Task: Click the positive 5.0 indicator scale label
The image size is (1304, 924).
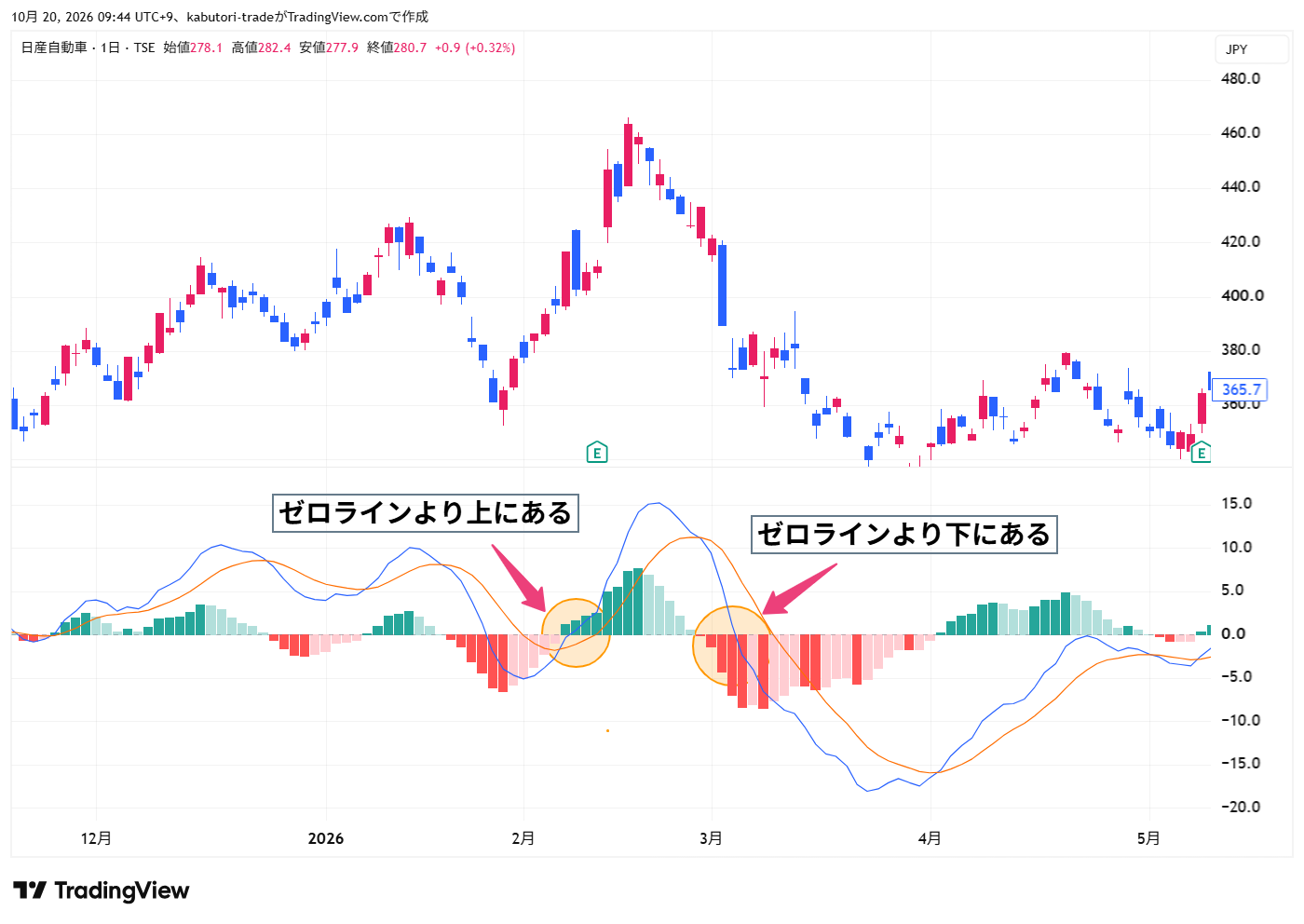Action: [1233, 590]
